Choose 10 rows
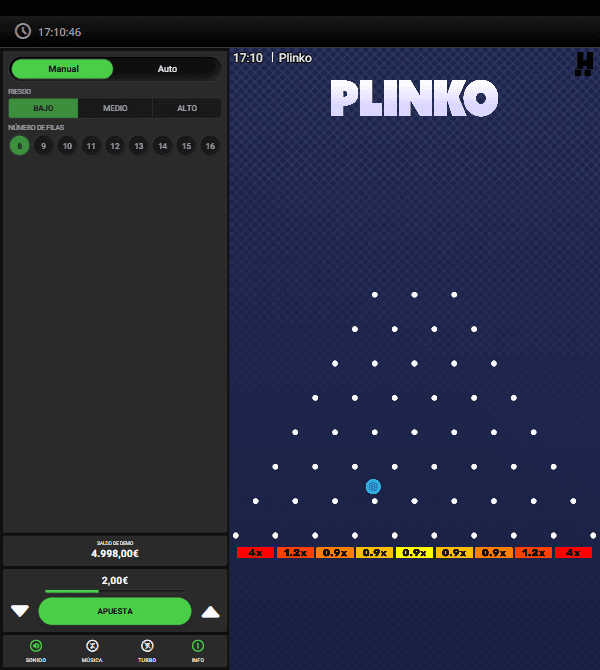600x670 pixels. pyautogui.click(x=67, y=146)
